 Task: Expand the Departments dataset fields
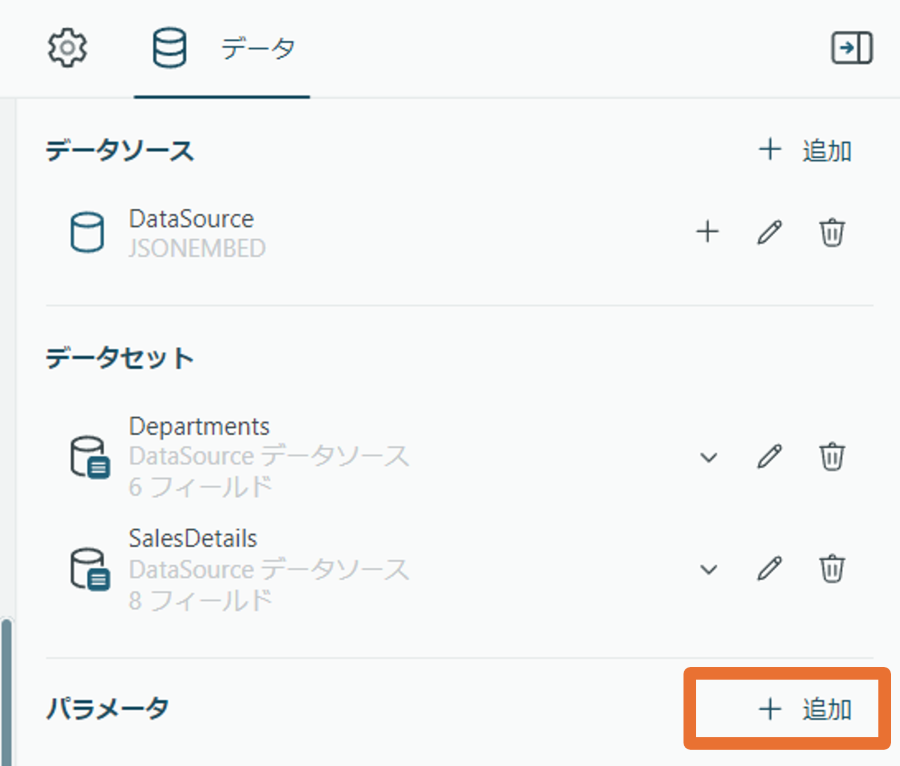click(x=709, y=457)
